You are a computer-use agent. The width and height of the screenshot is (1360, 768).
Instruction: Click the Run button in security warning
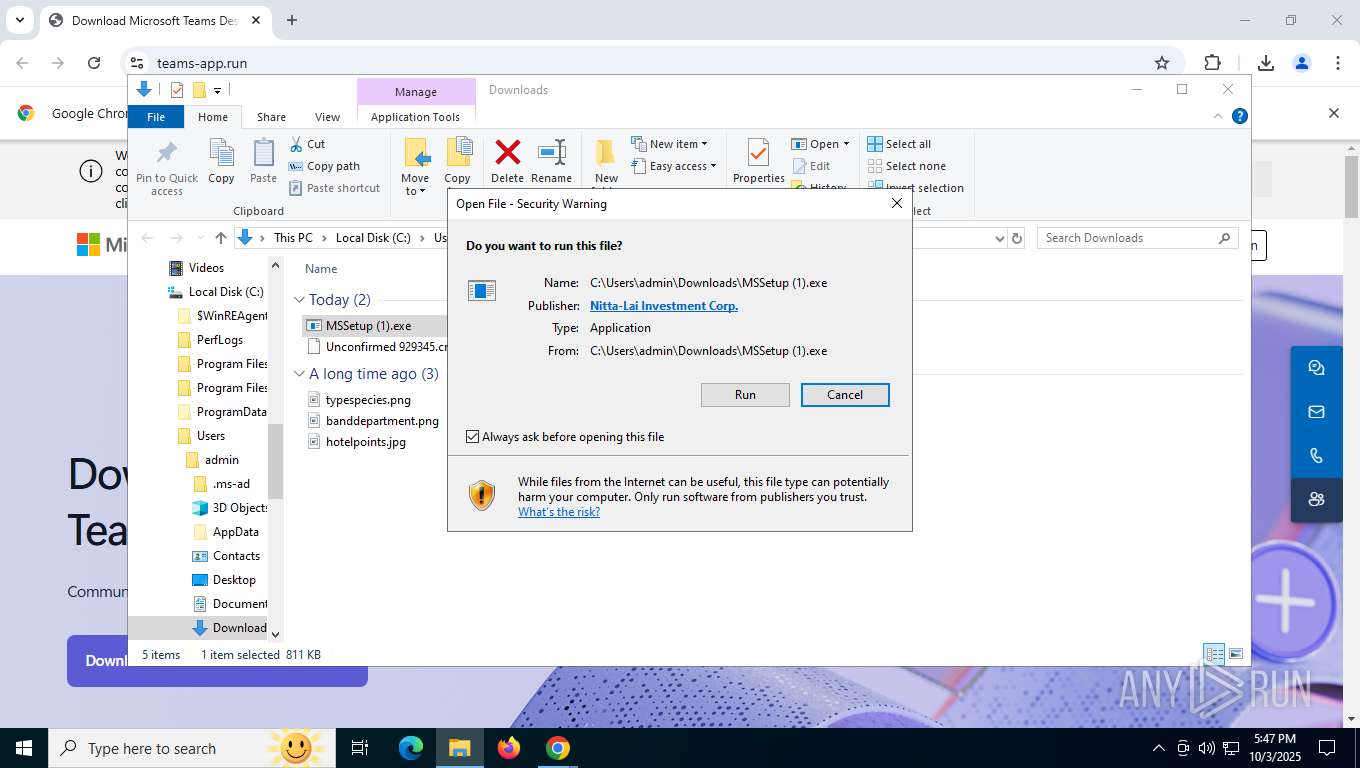(x=745, y=395)
